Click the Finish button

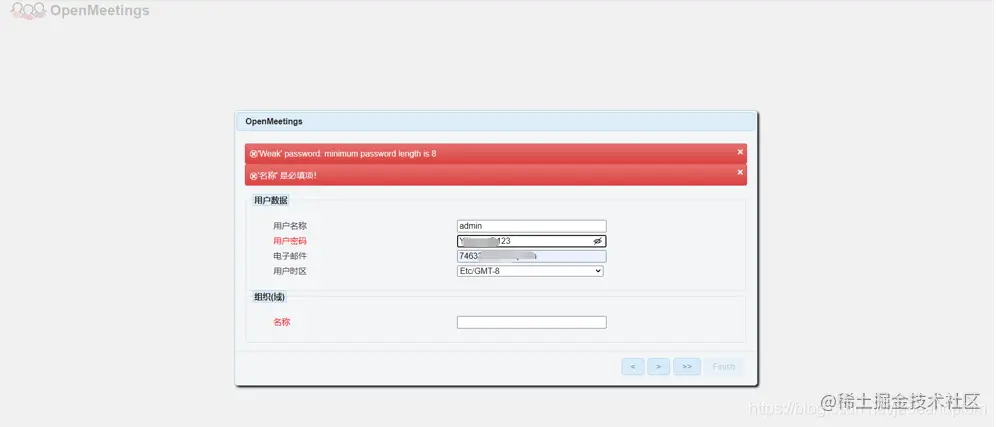(723, 367)
